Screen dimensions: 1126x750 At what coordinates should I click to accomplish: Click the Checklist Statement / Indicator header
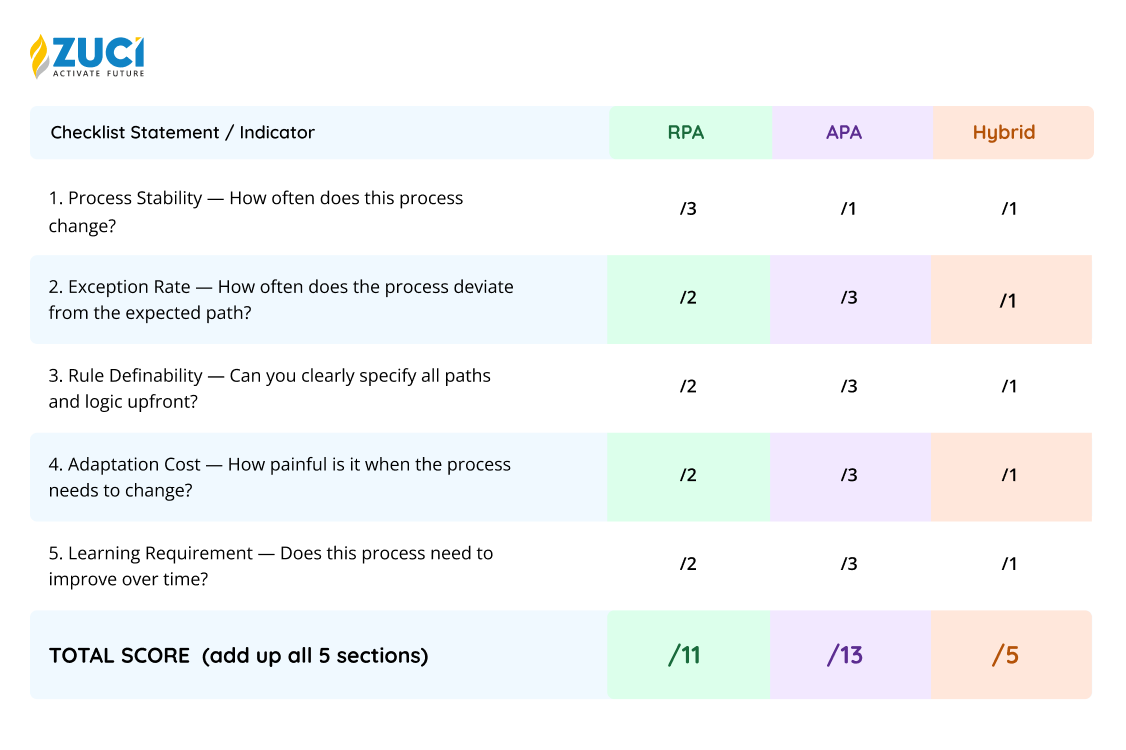(x=182, y=132)
